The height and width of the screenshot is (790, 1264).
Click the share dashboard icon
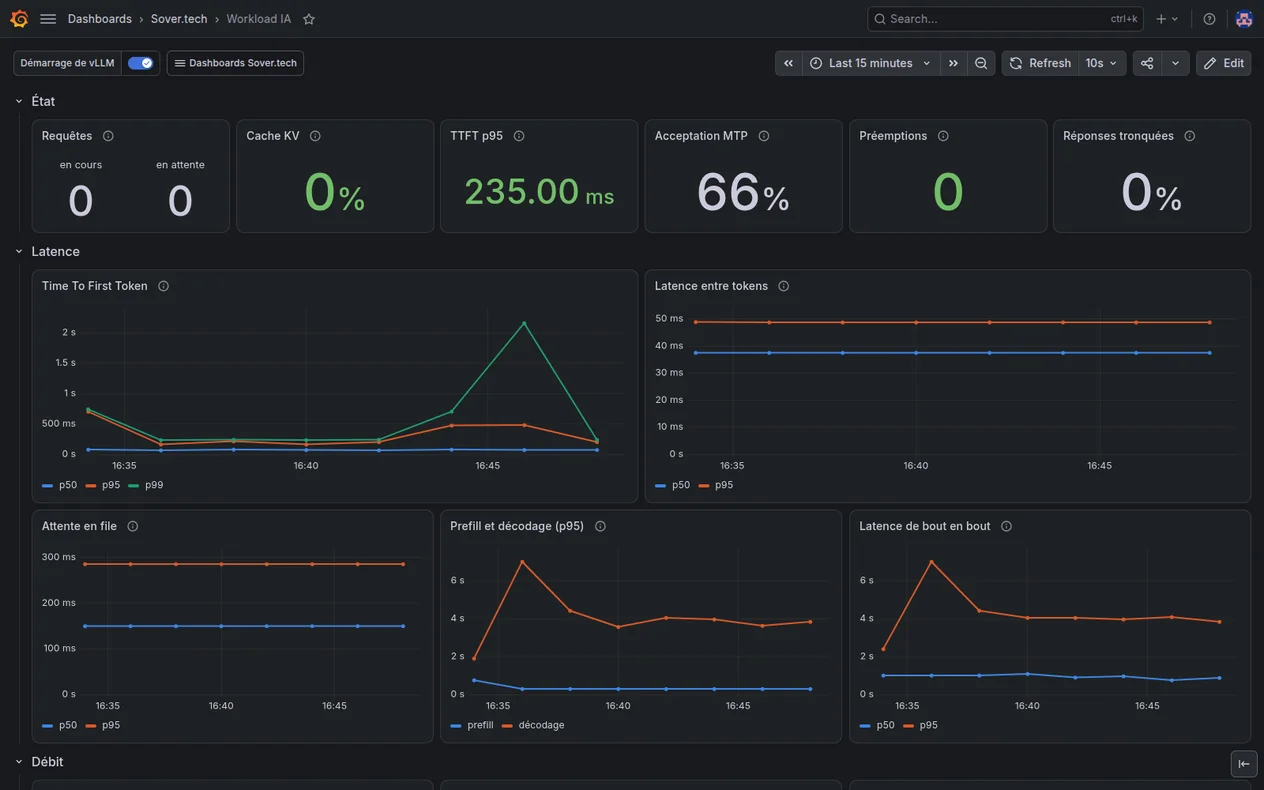pos(1147,63)
